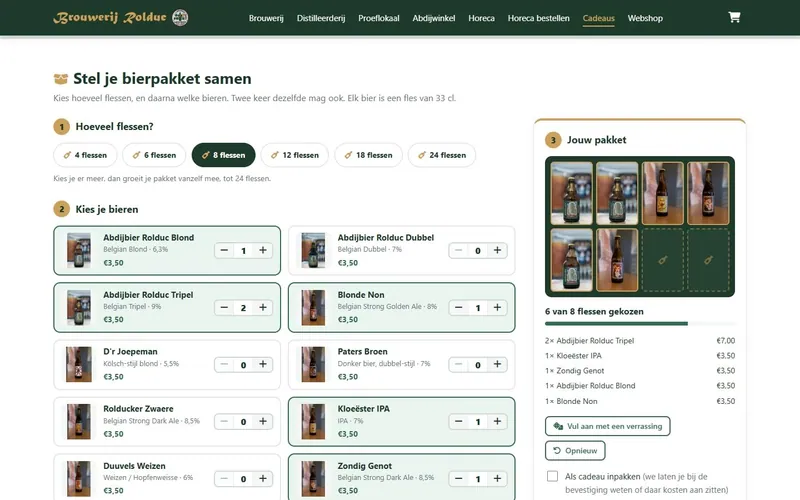Viewport: 800px width, 500px height.
Task: Select the 8 flessen package size
Action: pos(223,155)
